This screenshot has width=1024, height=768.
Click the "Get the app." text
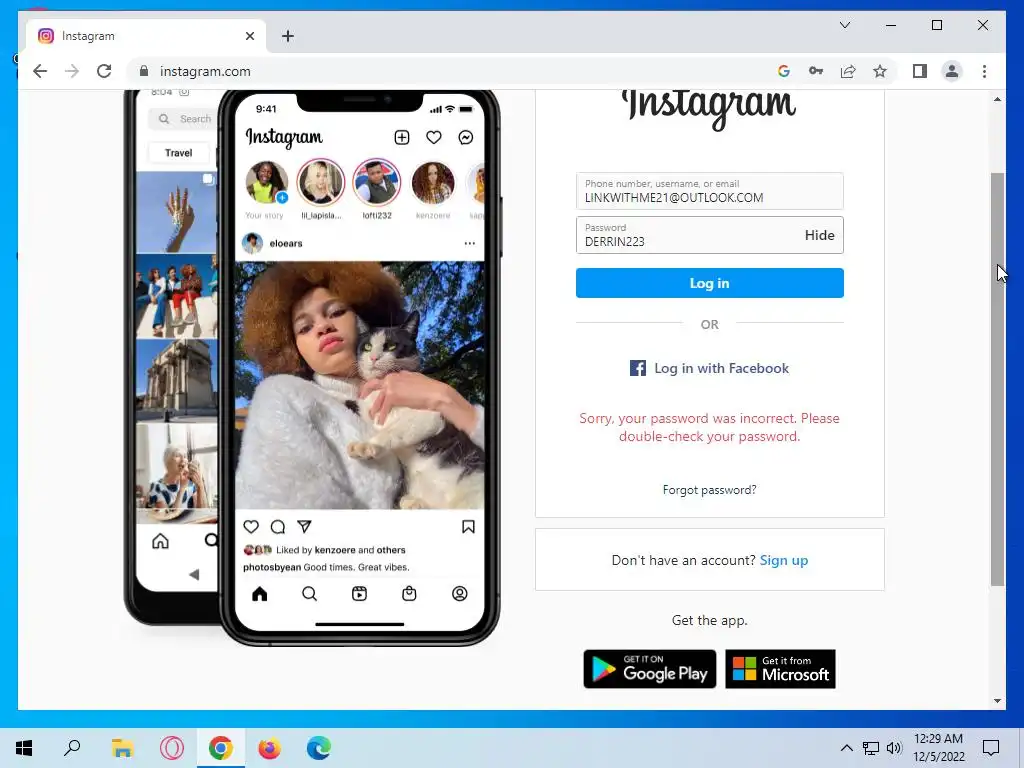tap(709, 620)
